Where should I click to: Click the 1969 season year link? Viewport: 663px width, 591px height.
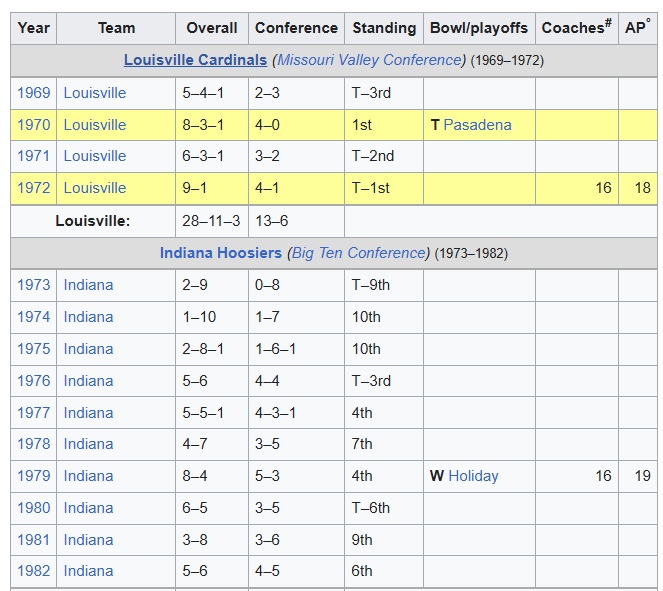pos(33,93)
